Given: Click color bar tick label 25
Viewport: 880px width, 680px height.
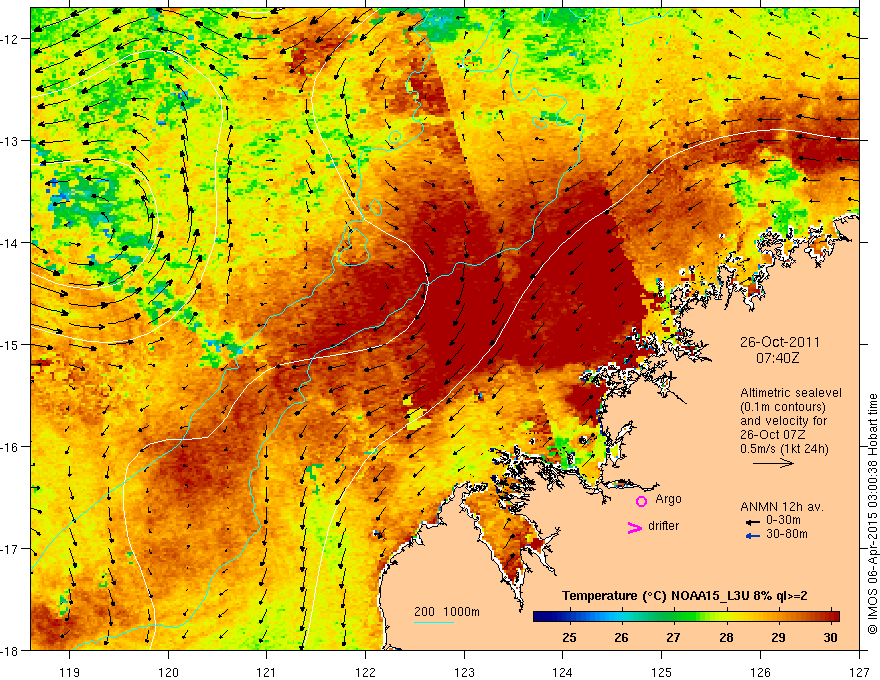Looking at the screenshot, I should pos(569,637).
